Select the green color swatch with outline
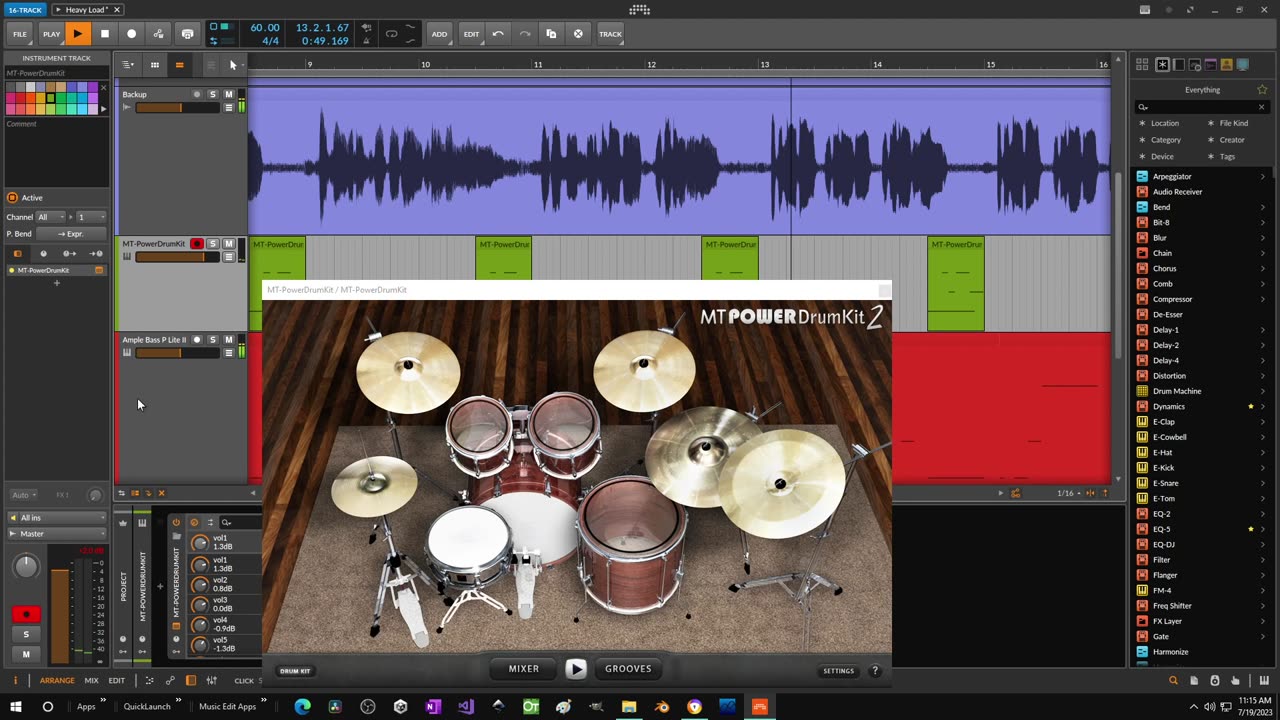1280x720 pixels. [50, 98]
